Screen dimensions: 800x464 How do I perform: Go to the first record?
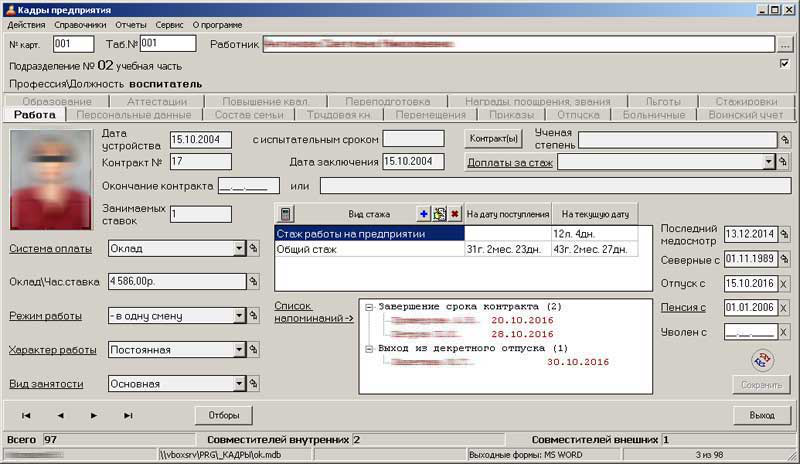pos(26,416)
